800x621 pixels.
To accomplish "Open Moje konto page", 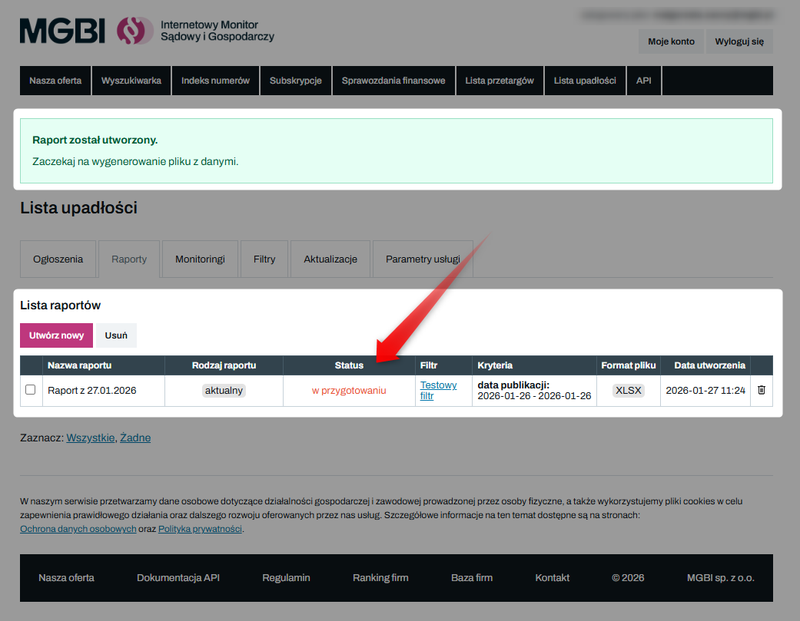I will coord(670,42).
